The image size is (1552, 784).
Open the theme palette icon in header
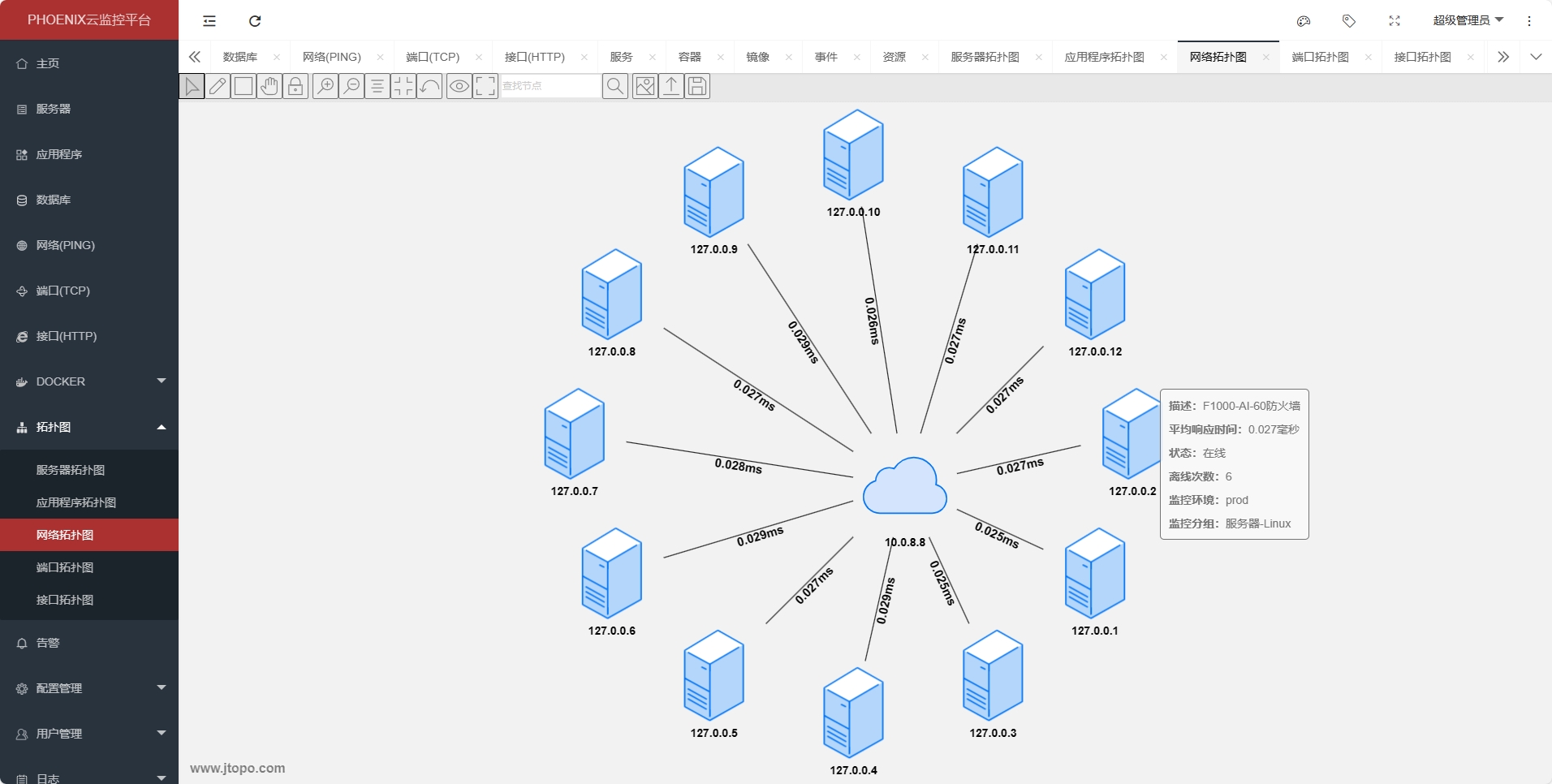(x=1304, y=21)
